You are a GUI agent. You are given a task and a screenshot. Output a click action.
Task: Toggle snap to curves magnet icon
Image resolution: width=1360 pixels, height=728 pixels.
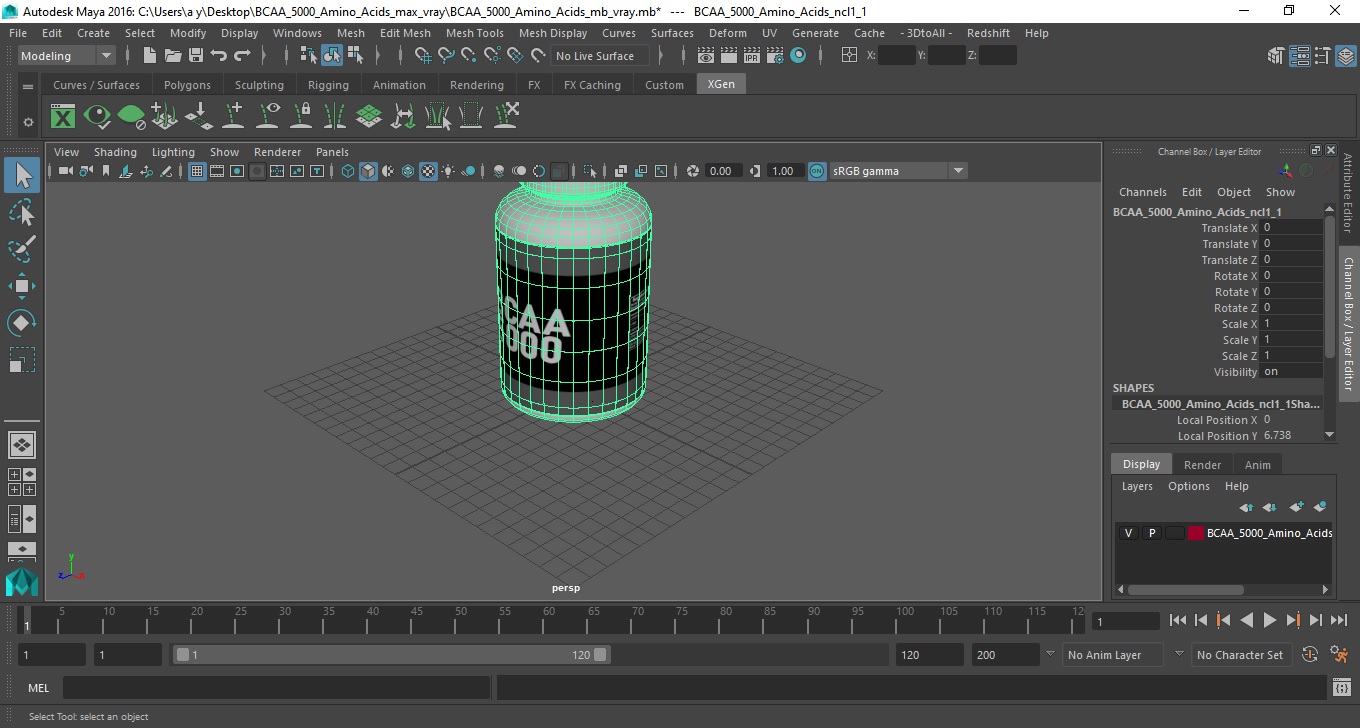pyautogui.click(x=446, y=56)
